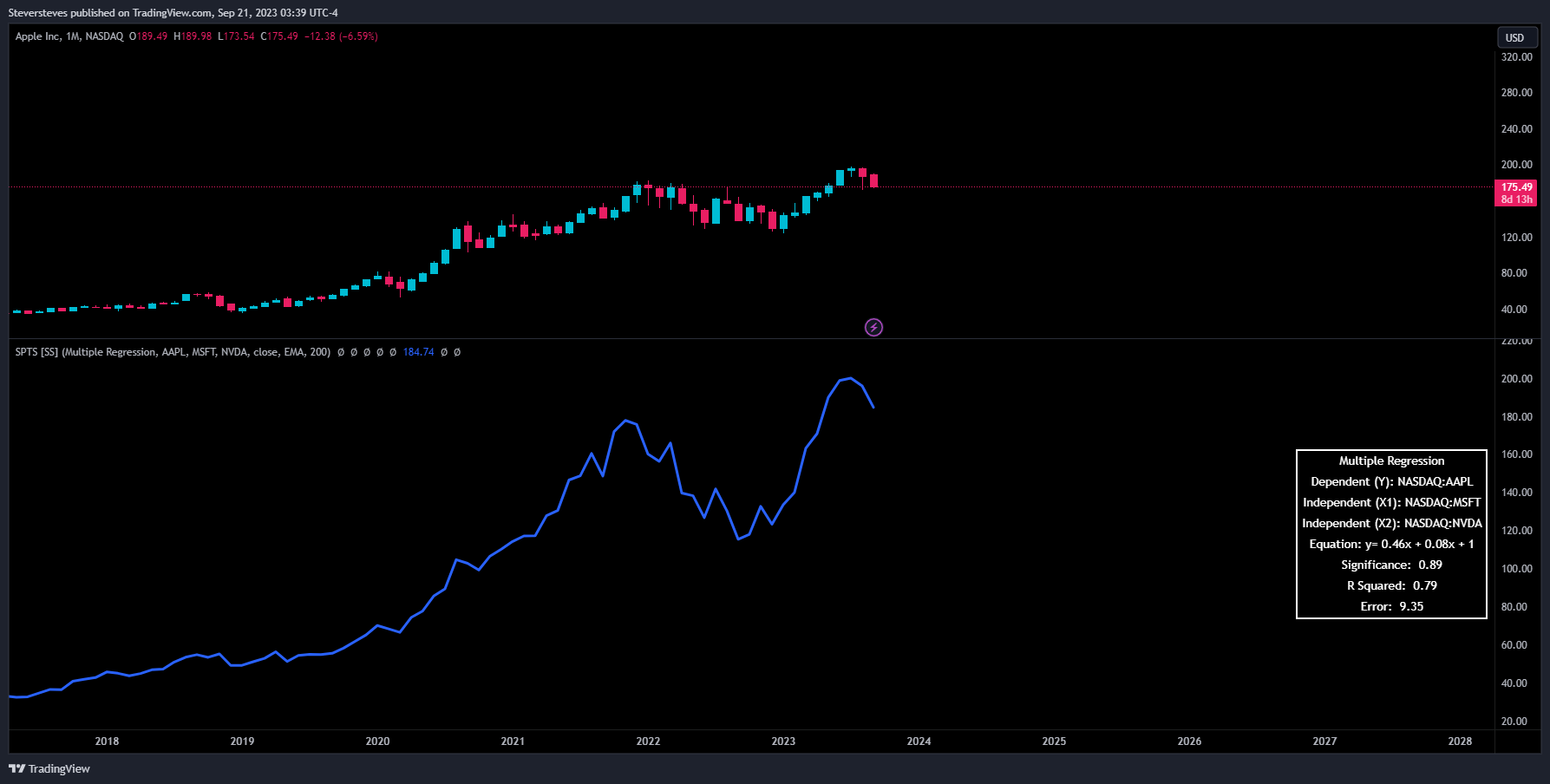Click the Error: 9.35 row

pos(1391,606)
